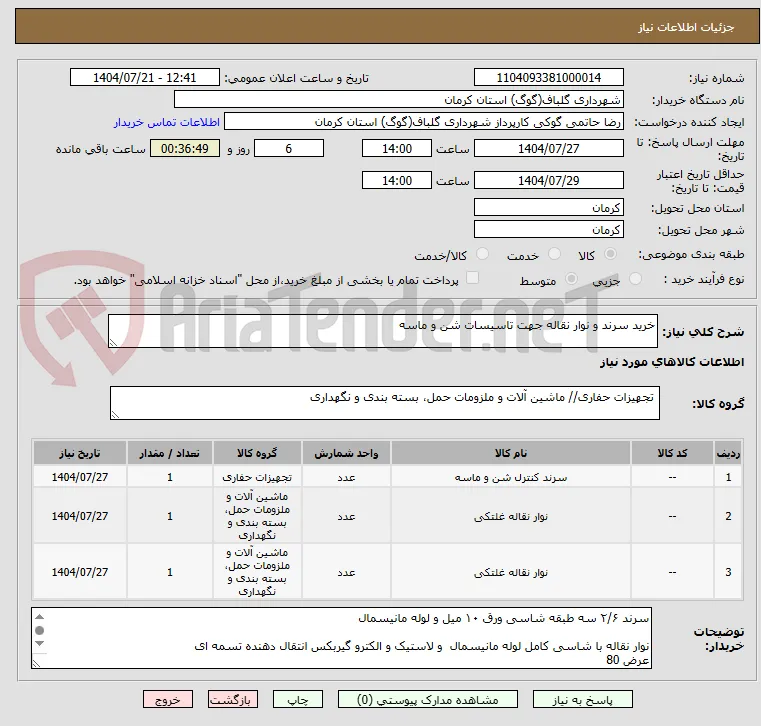Click the شرح کلی نیاز text area
This screenshot has height=726, width=761.
point(382,331)
